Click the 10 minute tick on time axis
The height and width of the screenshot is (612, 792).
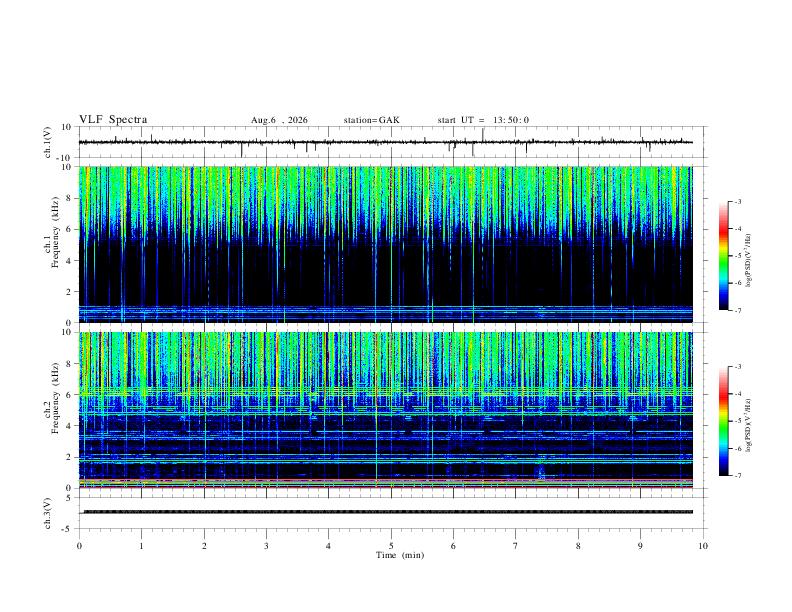pyautogui.click(x=703, y=546)
